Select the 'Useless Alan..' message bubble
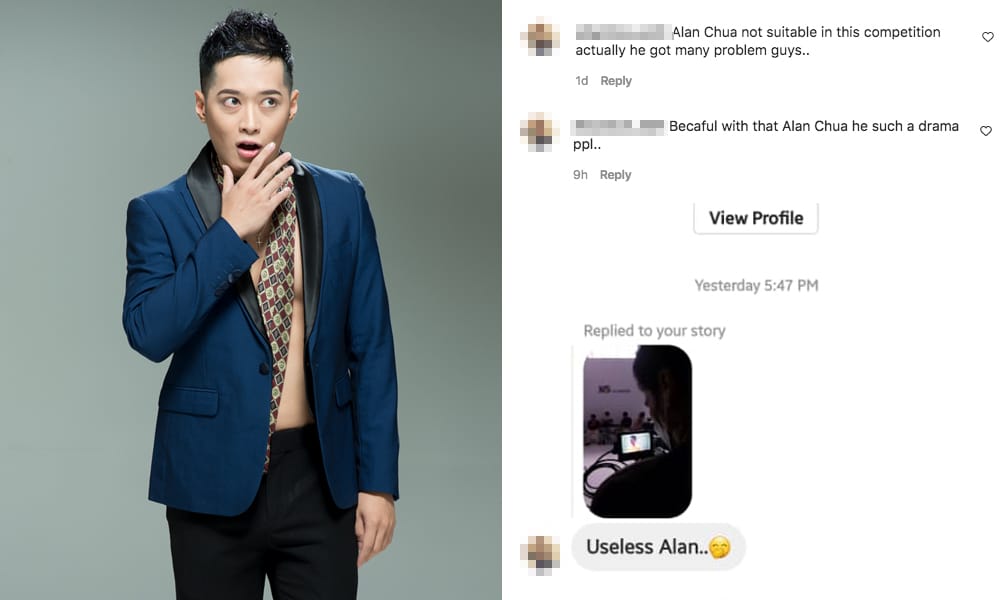 point(658,547)
